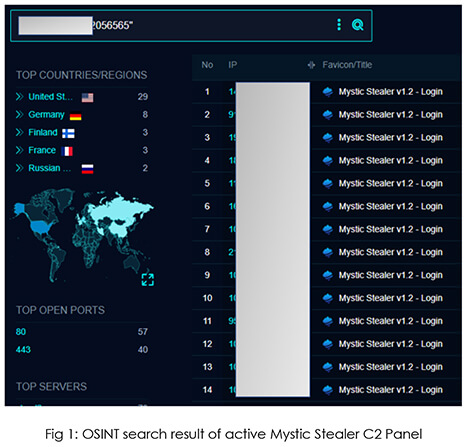This screenshot has width=471, height=447.
Task: Click the United States count 29
Action: [x=143, y=97]
